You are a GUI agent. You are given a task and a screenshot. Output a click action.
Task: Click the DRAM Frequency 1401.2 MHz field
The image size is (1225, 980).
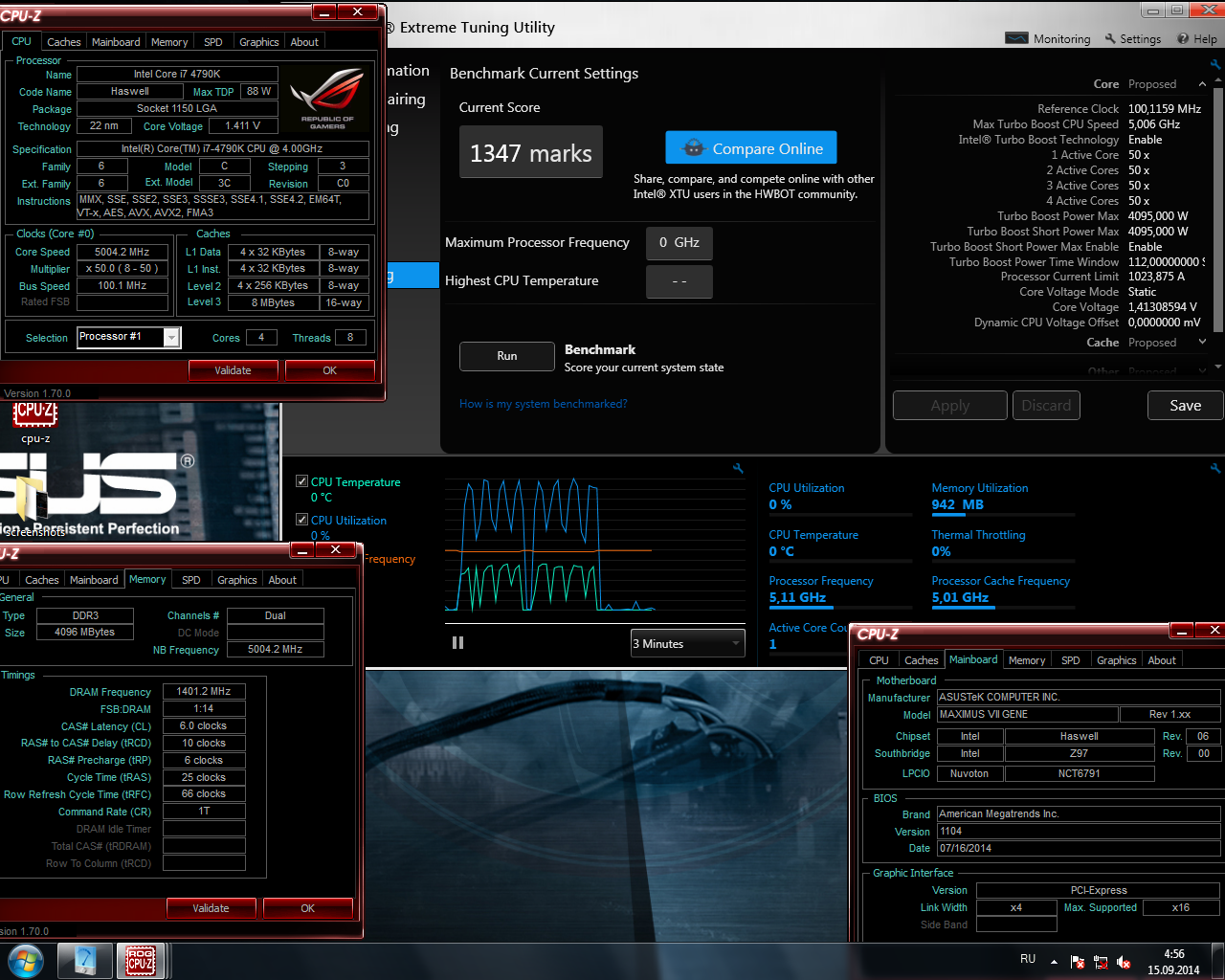[204, 691]
